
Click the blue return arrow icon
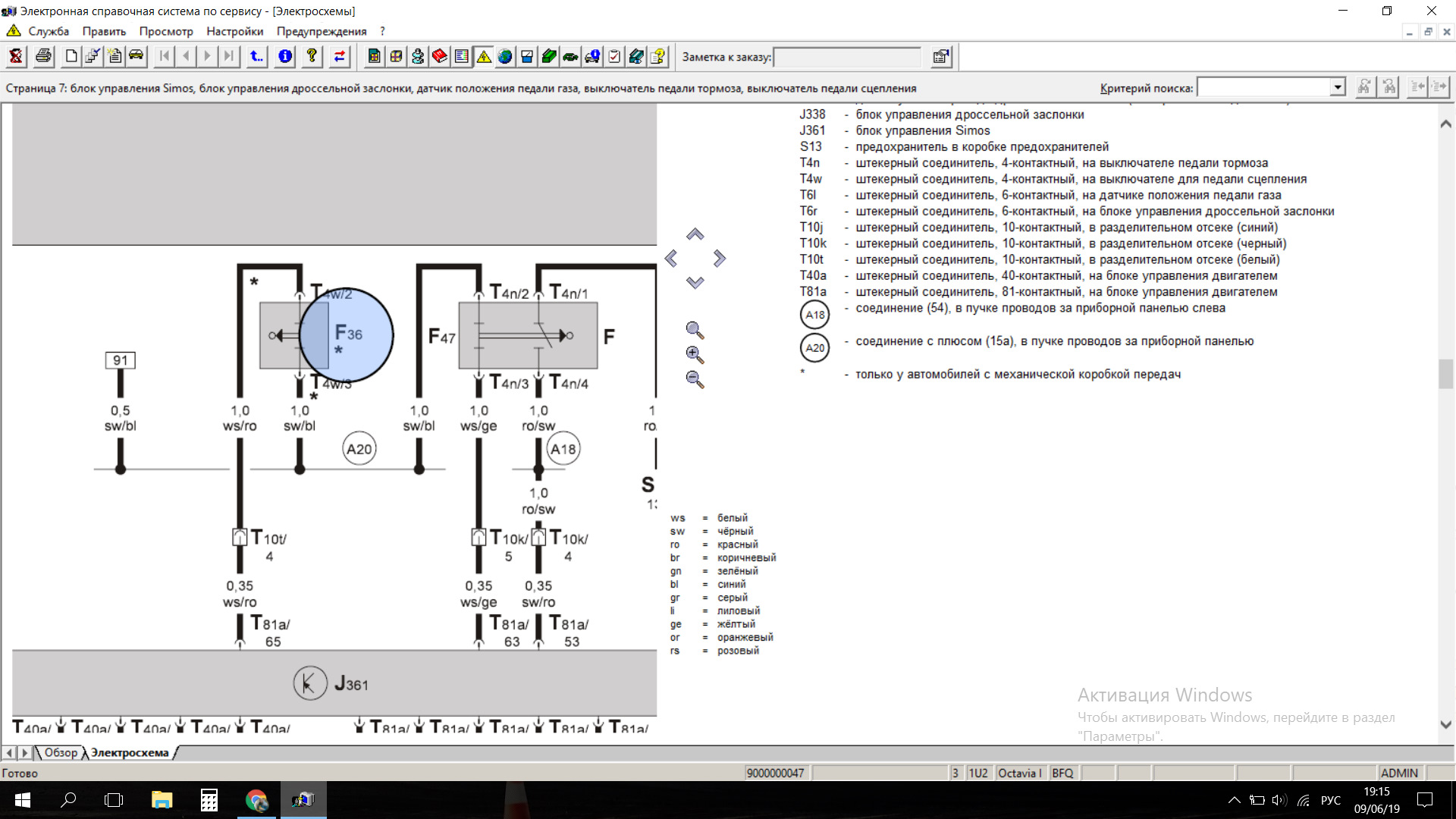[257, 56]
